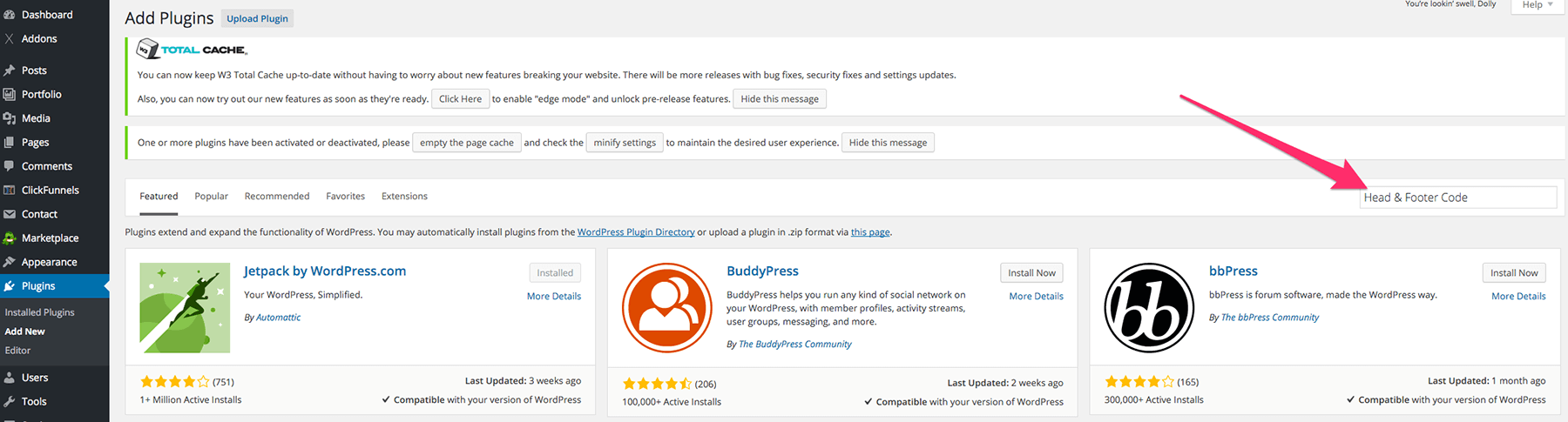Open Installed Plugins submenu item
Screen dimensions: 1568x422
[40, 312]
